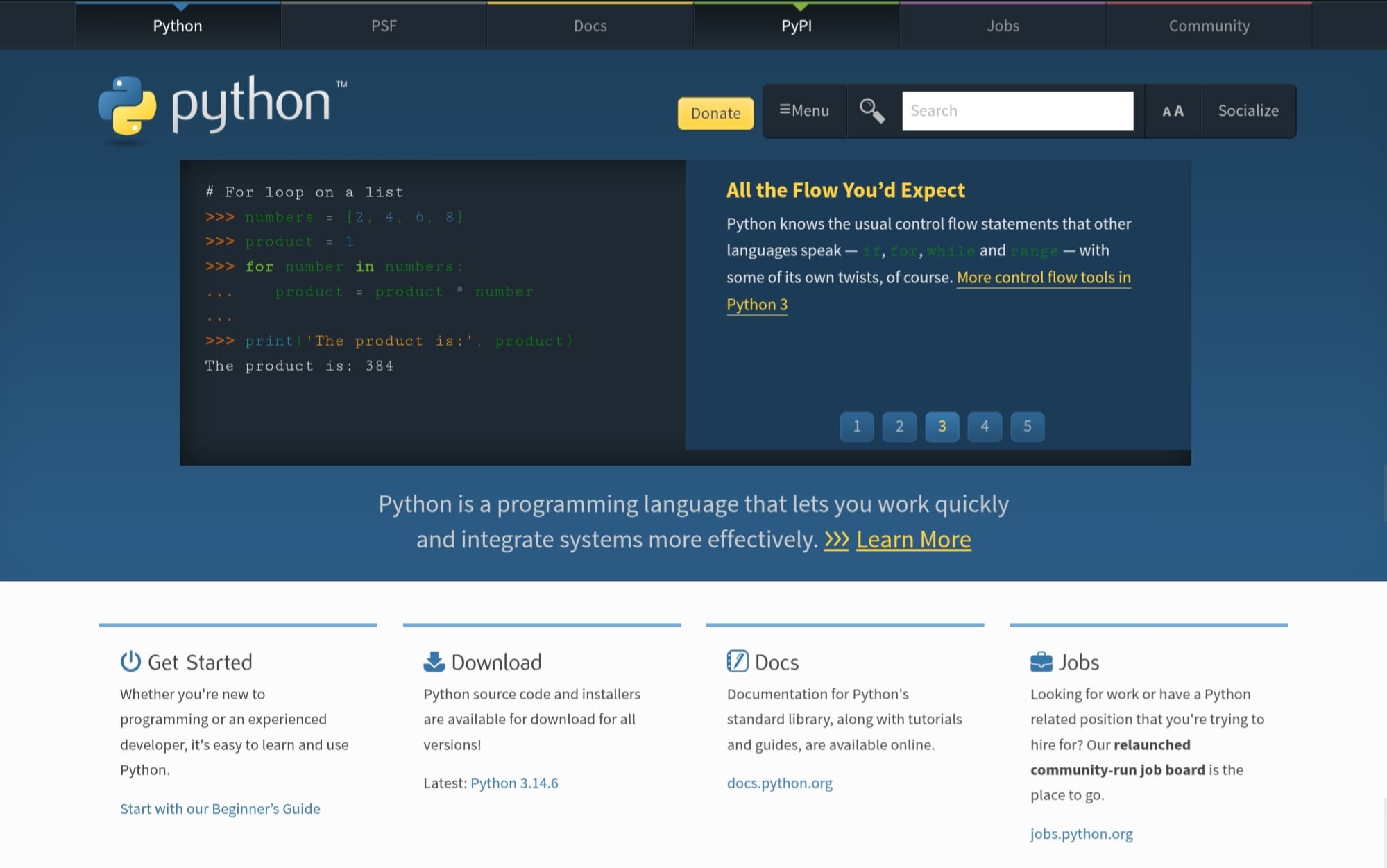1387x868 pixels.
Task: Click the AA text size adjuster
Action: pyautogui.click(x=1173, y=111)
